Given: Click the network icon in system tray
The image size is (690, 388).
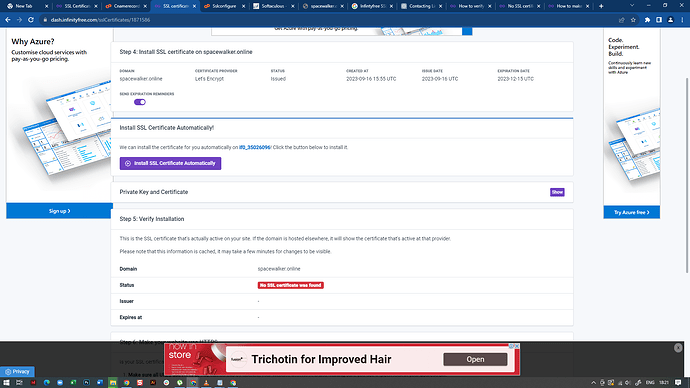Looking at the screenshot, I should 620,383.
